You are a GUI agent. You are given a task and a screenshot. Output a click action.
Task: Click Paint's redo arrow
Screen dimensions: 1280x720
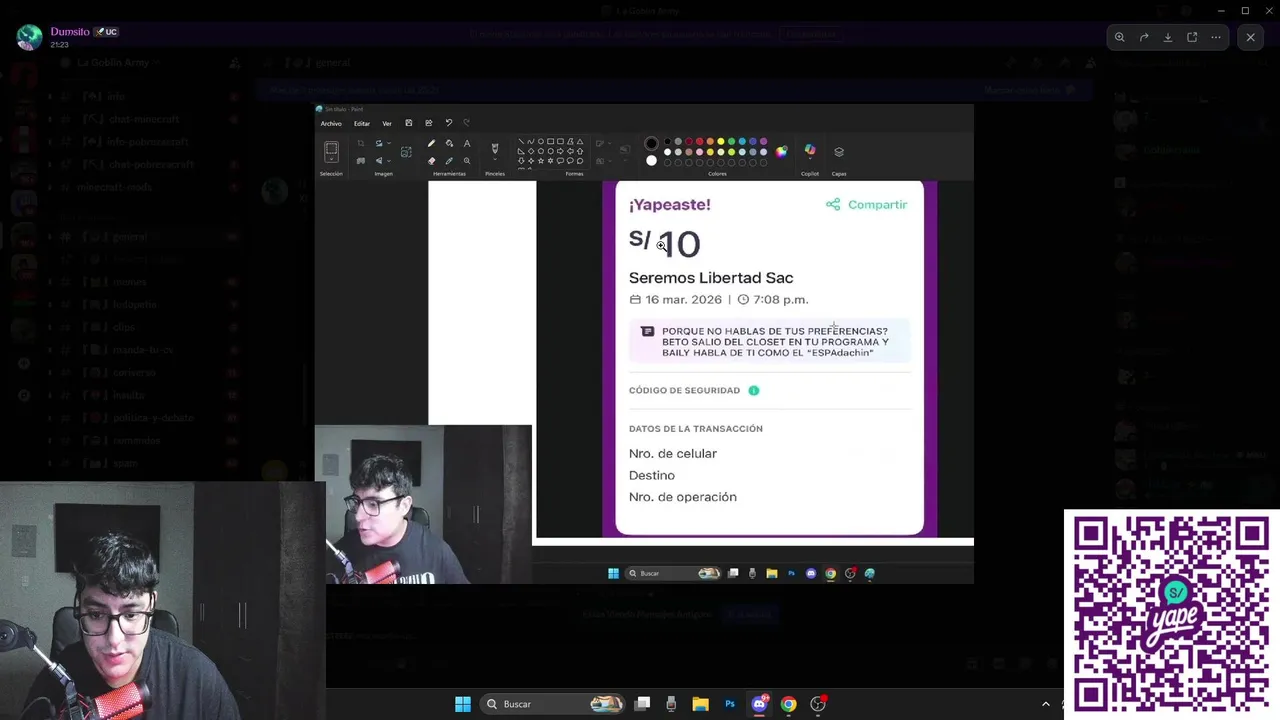click(x=467, y=123)
